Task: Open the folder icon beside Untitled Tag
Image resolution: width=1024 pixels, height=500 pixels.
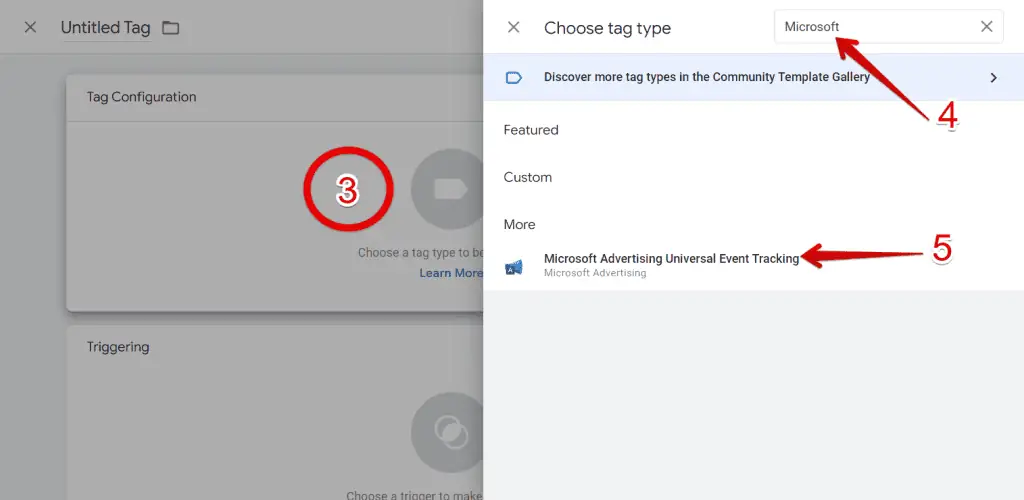Action: 170,28
